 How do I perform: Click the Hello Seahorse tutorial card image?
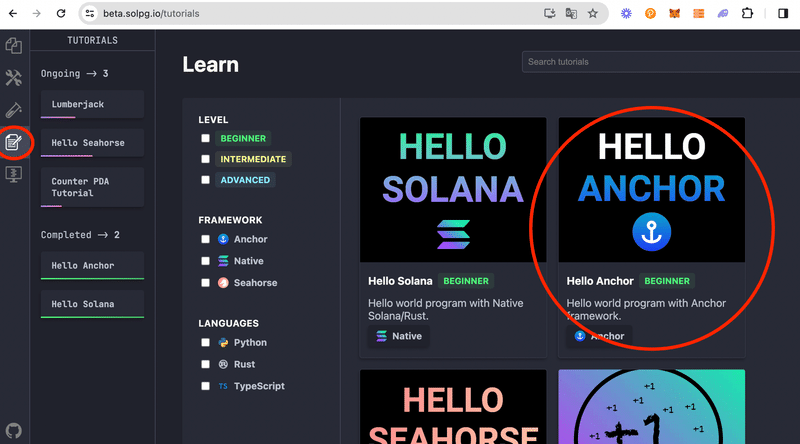tap(453, 407)
